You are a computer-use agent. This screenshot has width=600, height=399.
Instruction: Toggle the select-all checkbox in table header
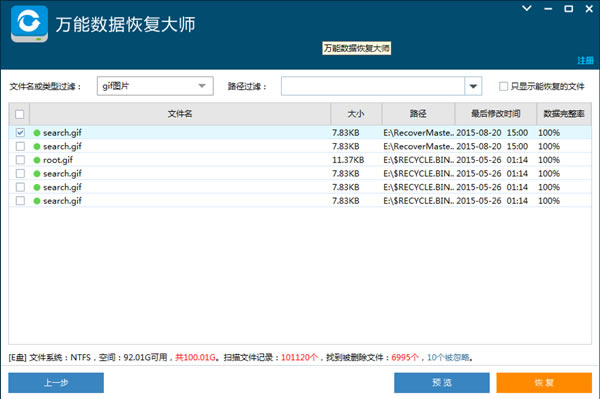(20, 114)
